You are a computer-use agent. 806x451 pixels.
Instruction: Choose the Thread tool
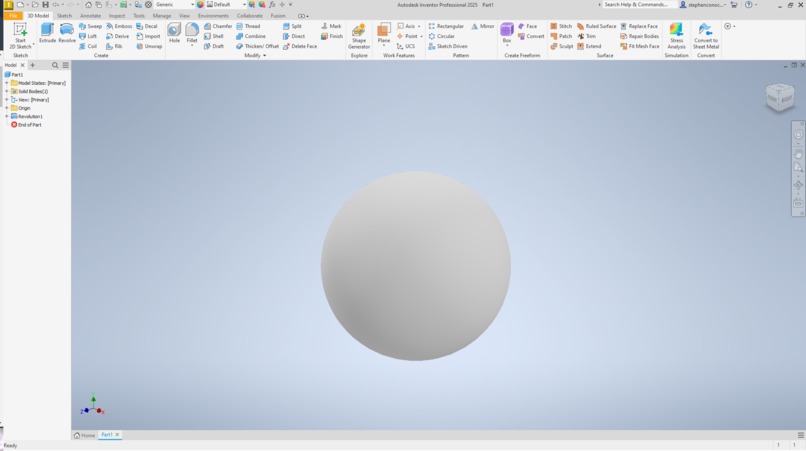248,26
